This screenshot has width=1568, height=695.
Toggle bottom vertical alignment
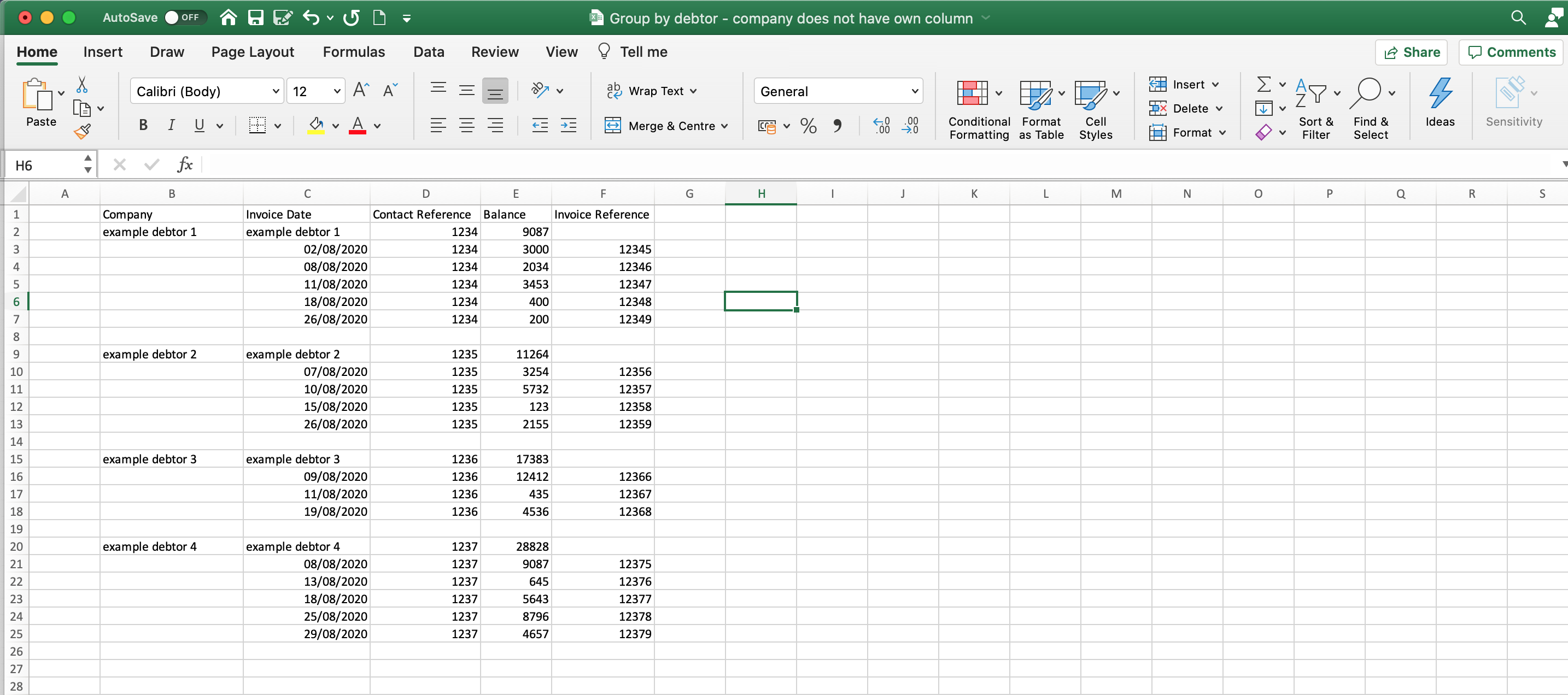[x=495, y=91]
